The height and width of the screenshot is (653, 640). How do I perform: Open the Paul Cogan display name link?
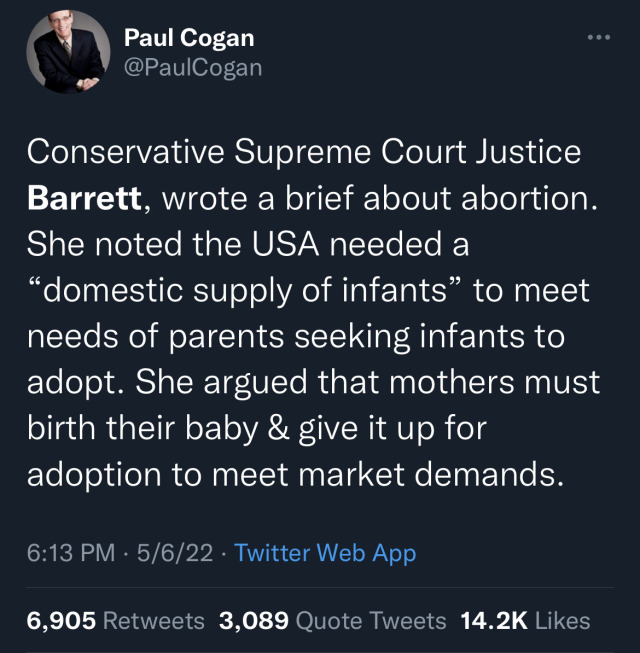coord(189,38)
